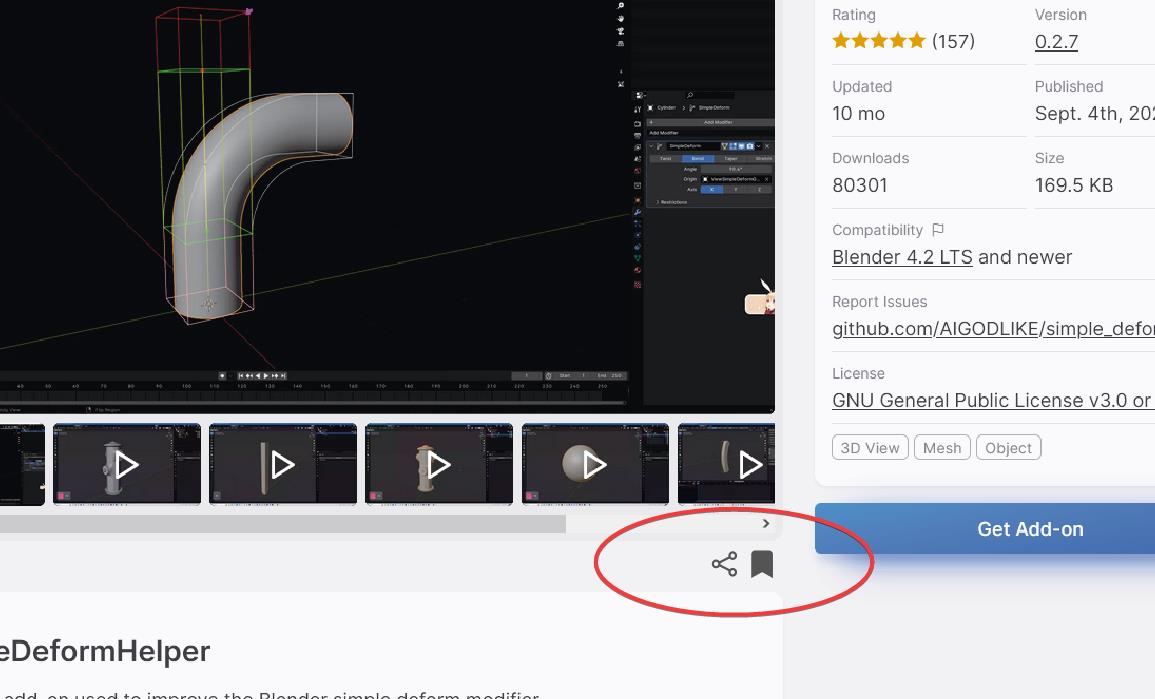Bookmark this add-on with the bookmark icon
Image resolution: width=1155 pixels, height=699 pixels.
click(762, 564)
